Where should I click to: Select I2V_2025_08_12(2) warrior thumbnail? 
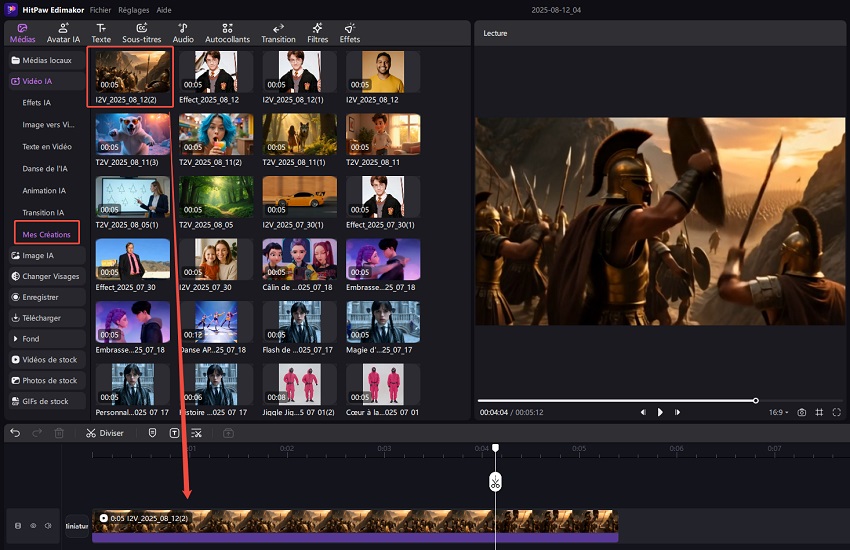(132, 72)
